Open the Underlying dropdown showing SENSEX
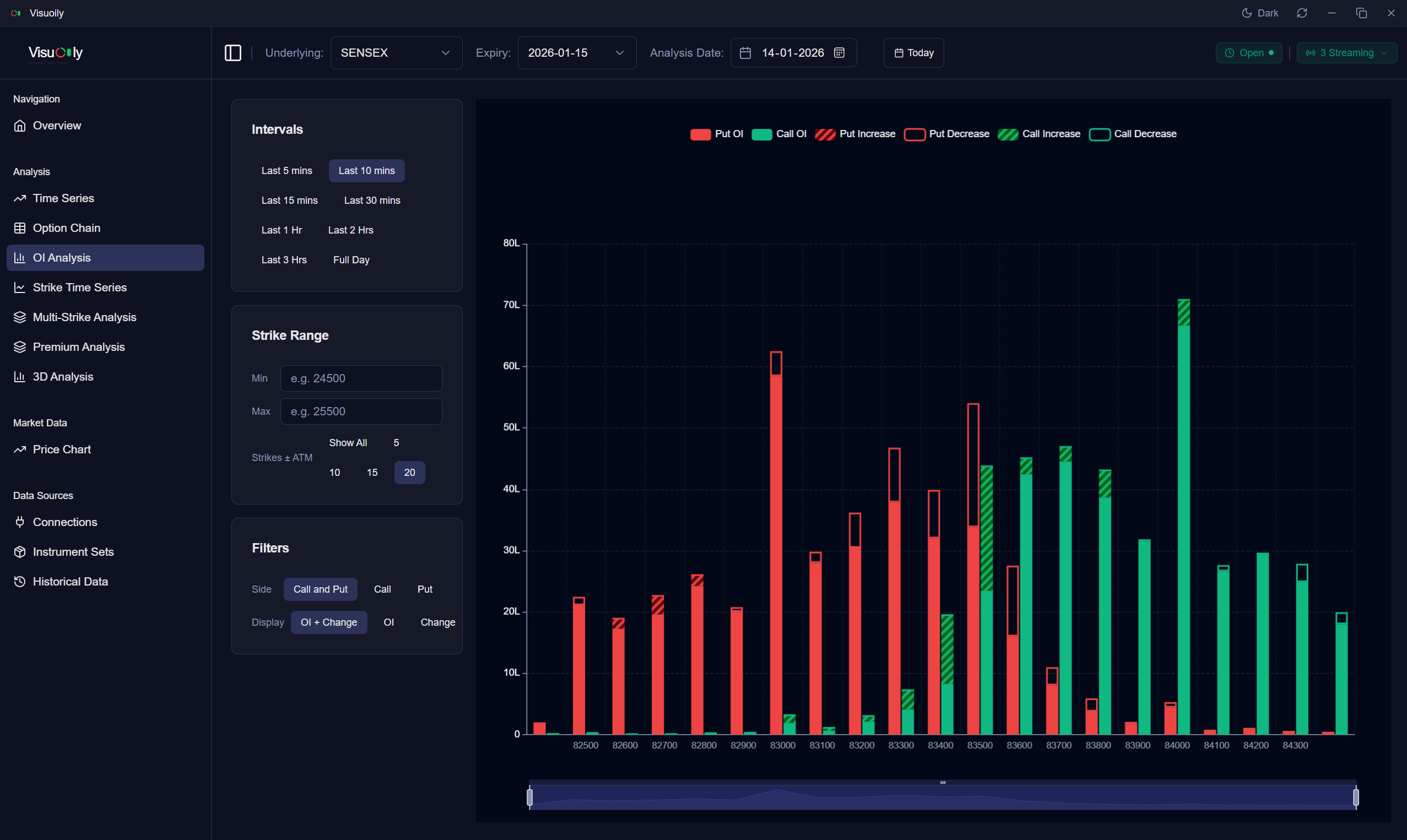 tap(396, 52)
